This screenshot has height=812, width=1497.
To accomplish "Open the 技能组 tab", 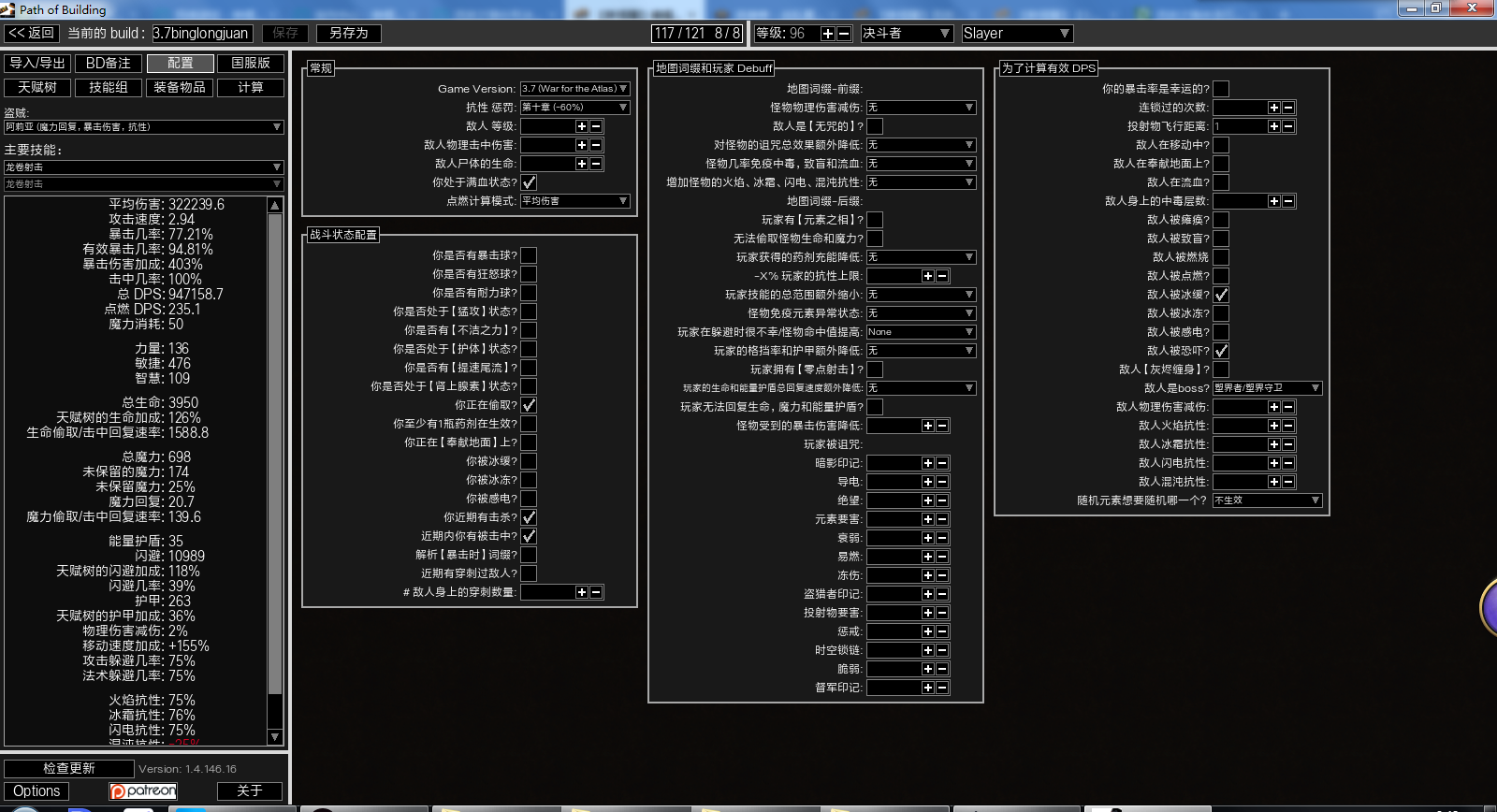I will point(109,87).
